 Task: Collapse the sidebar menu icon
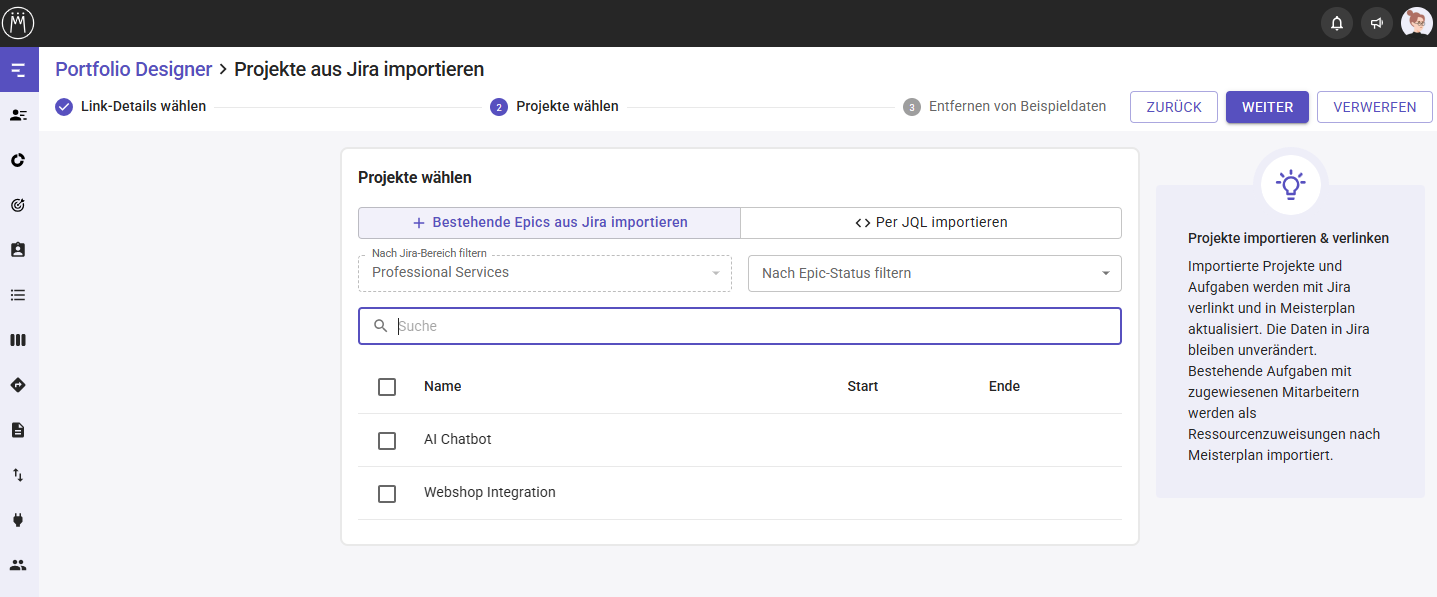coord(18,70)
